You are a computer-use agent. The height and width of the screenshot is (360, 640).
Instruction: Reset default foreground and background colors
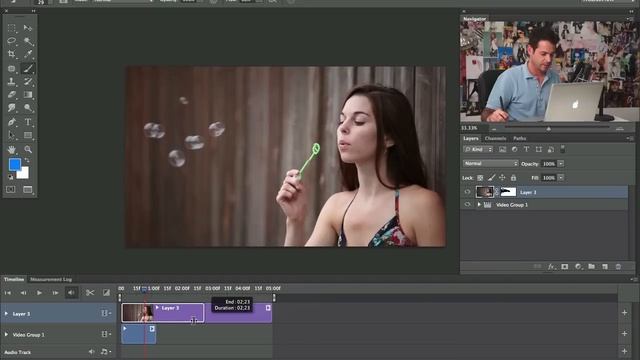tap(11, 177)
